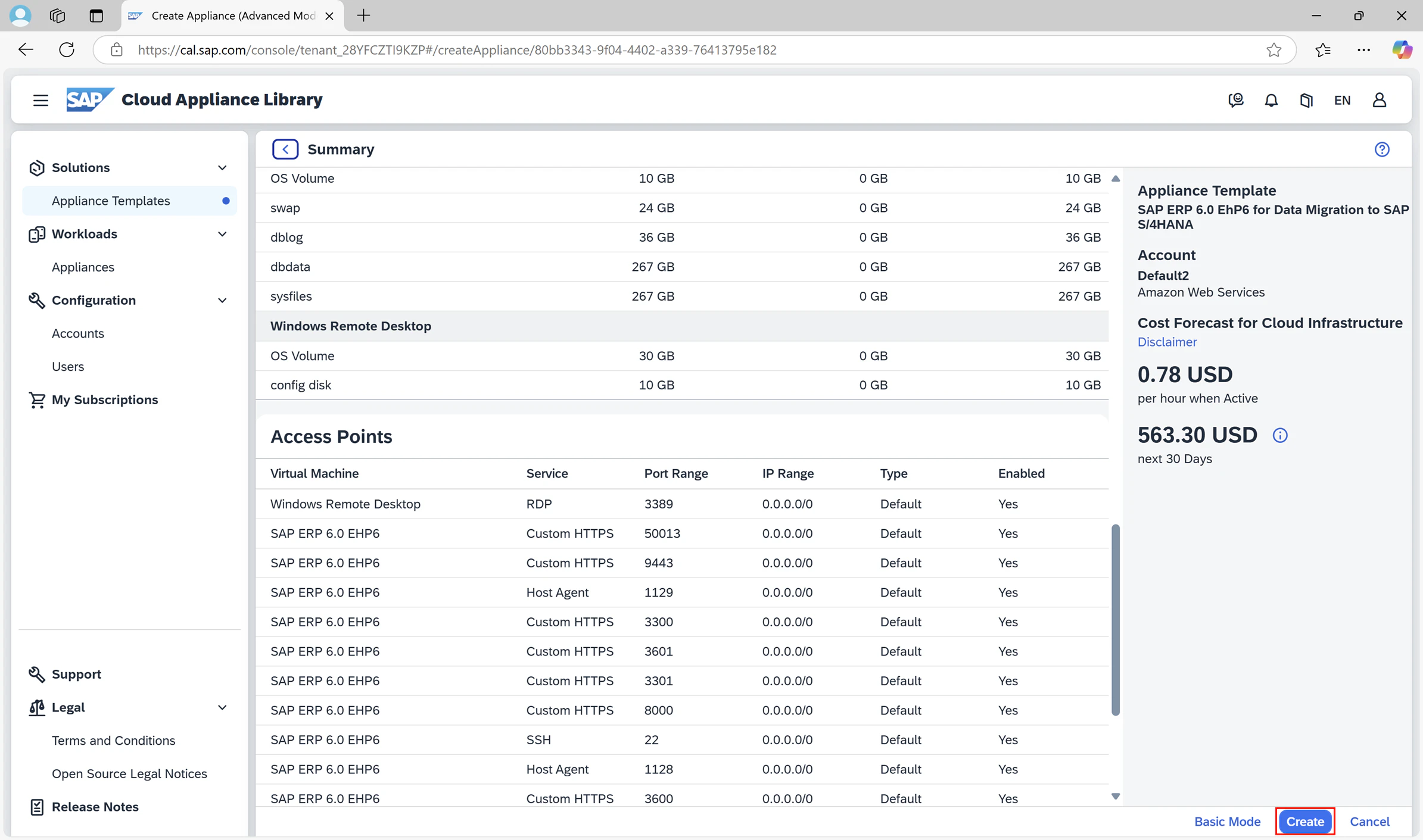Switch to Basic Mode
Screen dimensions: 1423x840
[x=1228, y=822]
